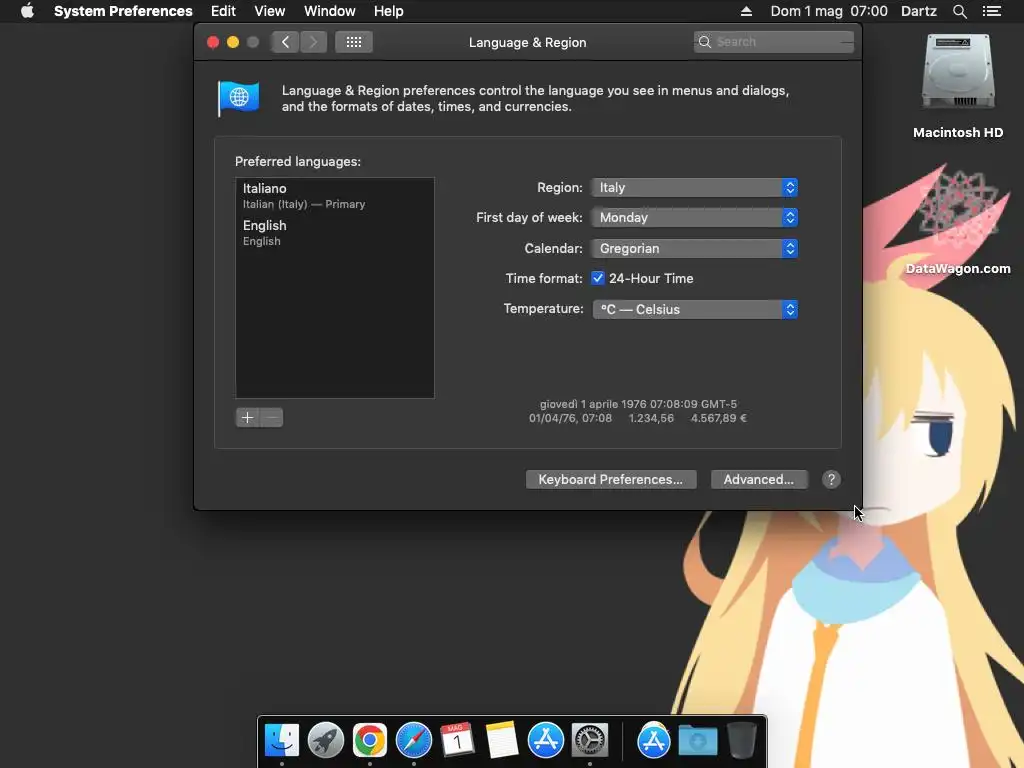Open Applications folder with warning badge in Dock
This screenshot has width=1024, height=768.
pos(653,740)
